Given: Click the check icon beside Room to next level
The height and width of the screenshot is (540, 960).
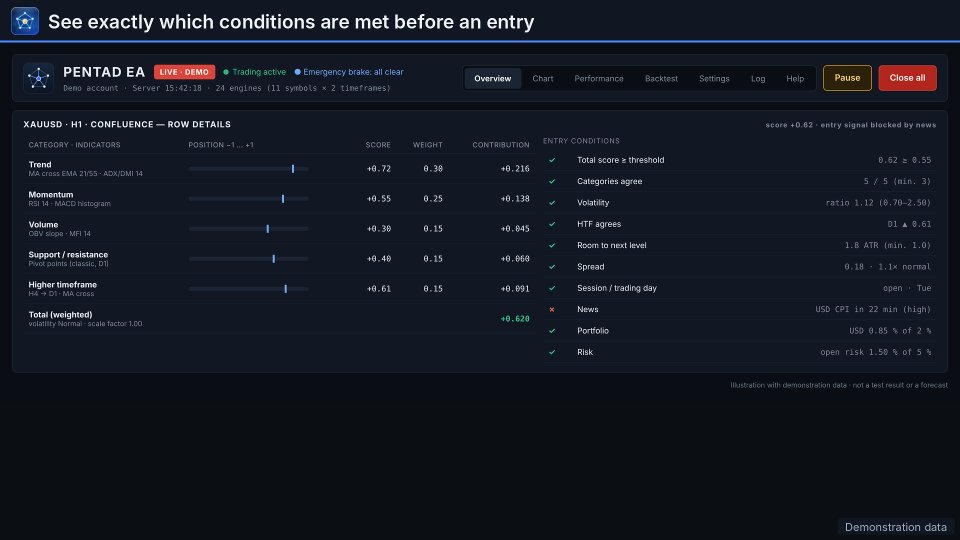Looking at the screenshot, I should click(552, 246).
